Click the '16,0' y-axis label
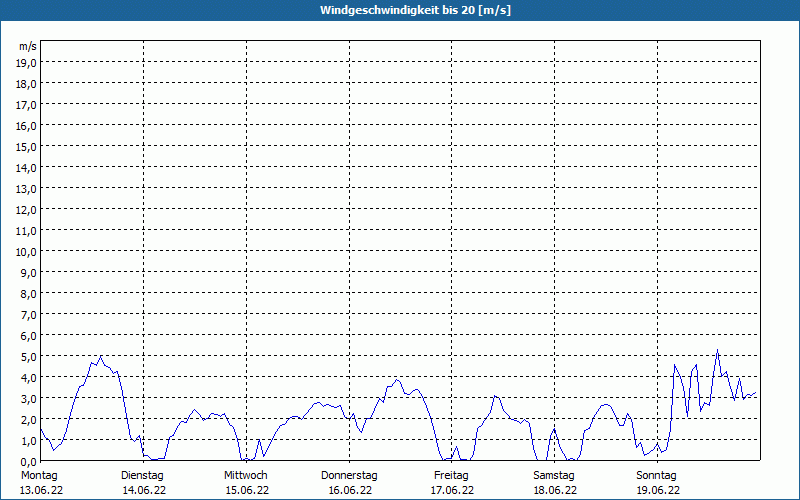 click(27, 126)
